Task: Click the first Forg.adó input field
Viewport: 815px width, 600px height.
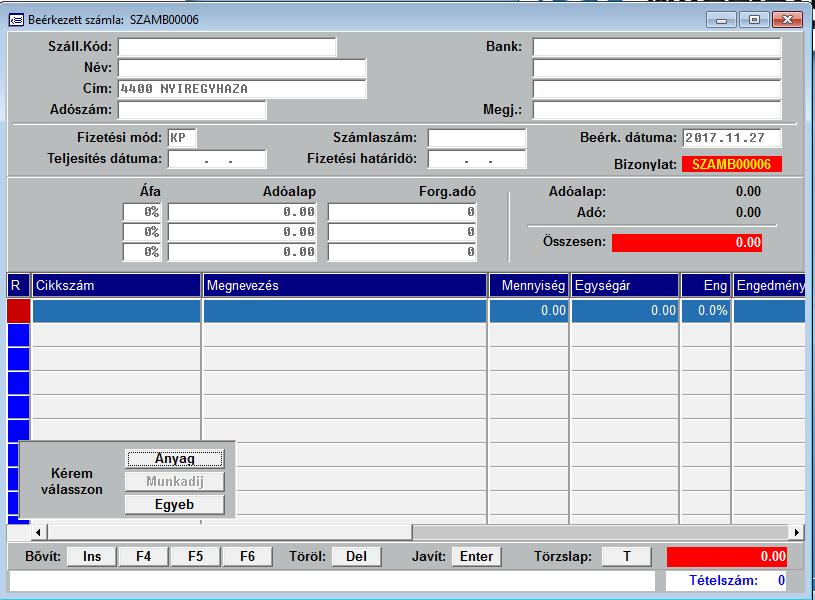Action: [402, 212]
